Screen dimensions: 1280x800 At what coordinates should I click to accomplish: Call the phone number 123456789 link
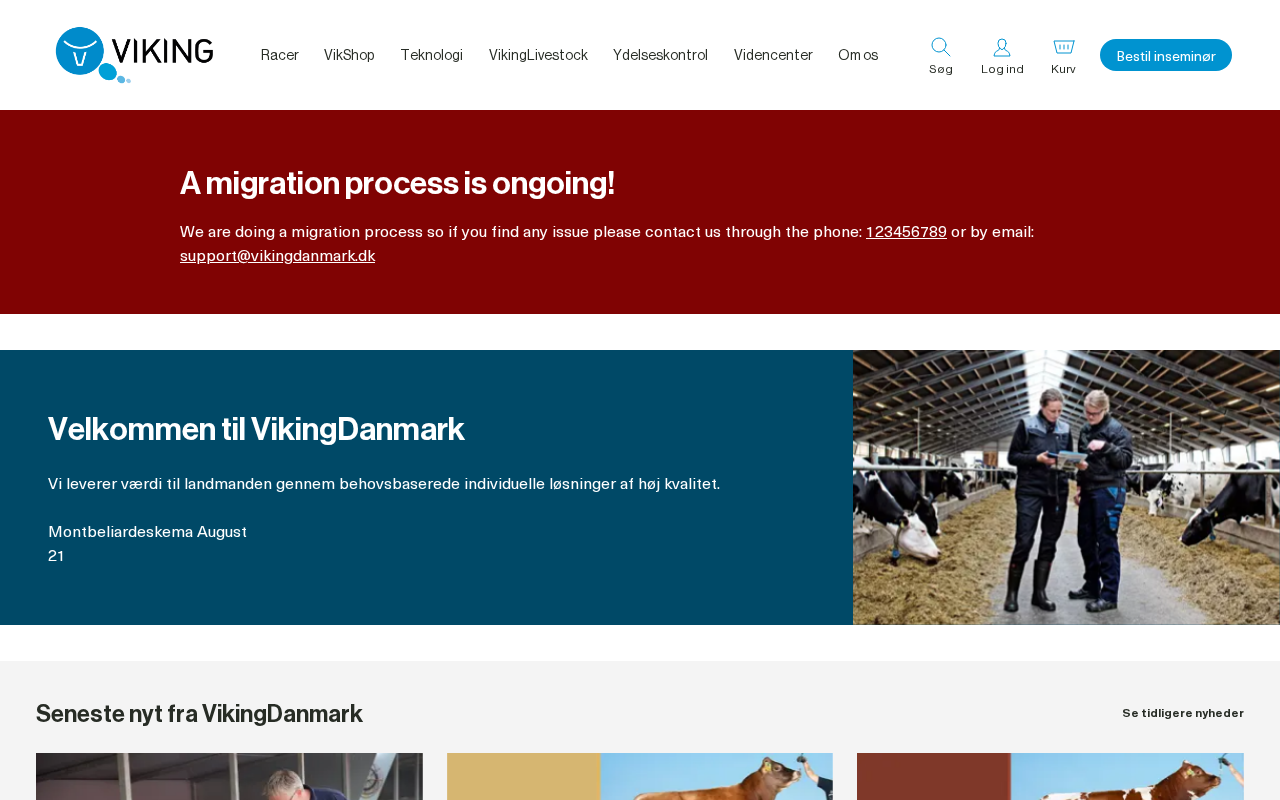906,232
